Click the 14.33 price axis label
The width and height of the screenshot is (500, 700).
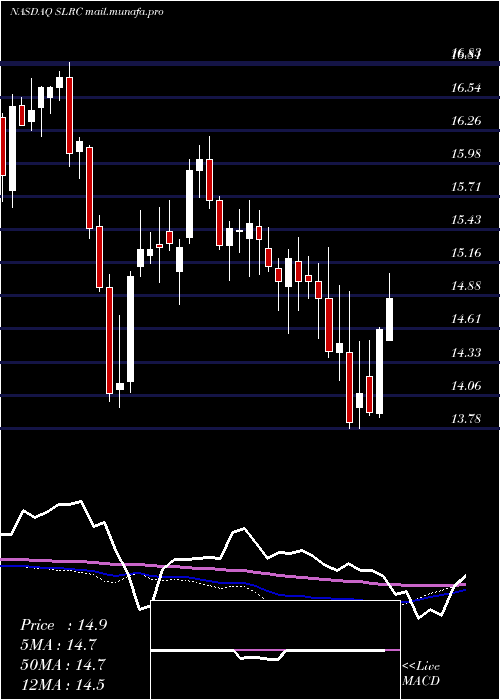tap(466, 352)
